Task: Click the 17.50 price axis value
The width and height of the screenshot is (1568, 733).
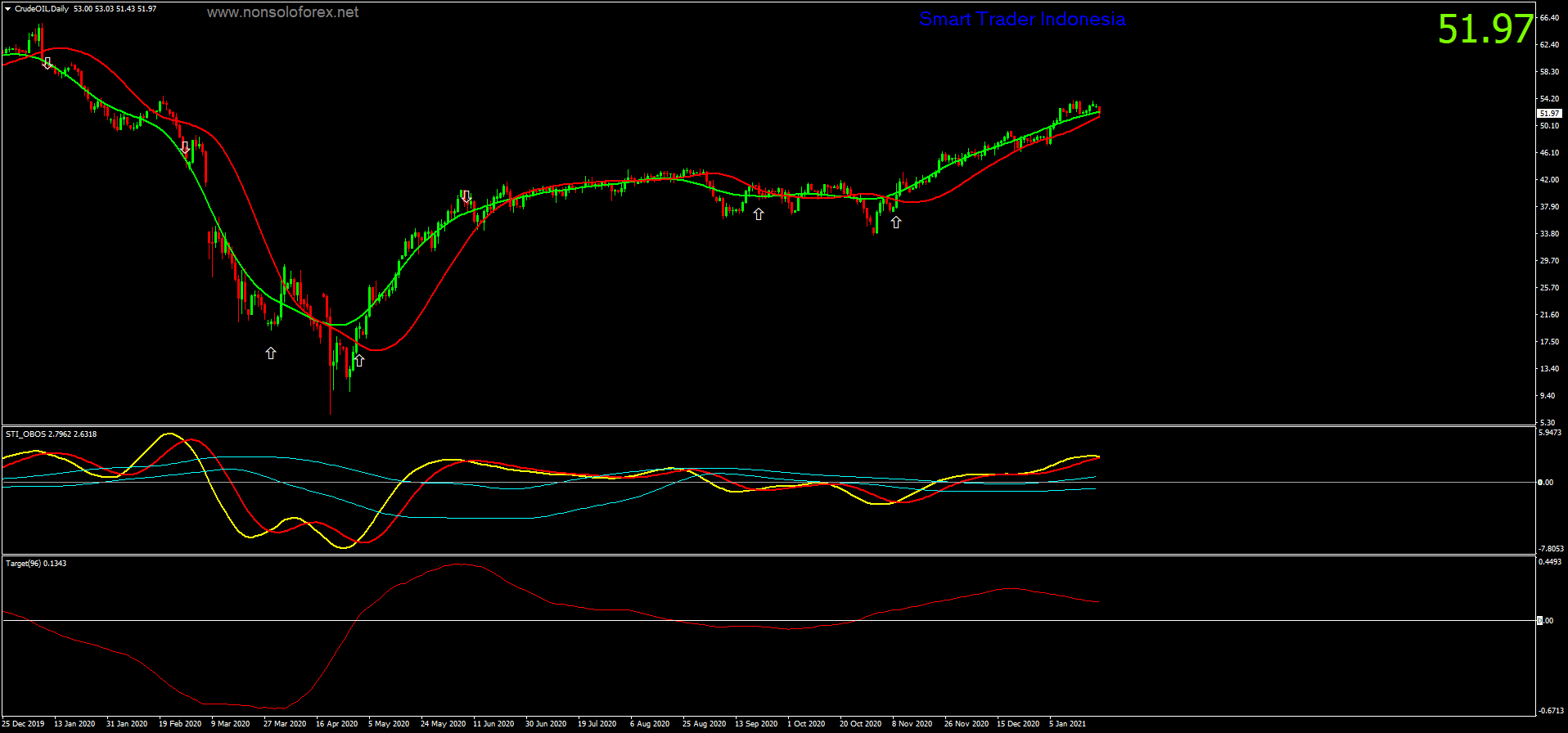Action: click(x=1549, y=342)
